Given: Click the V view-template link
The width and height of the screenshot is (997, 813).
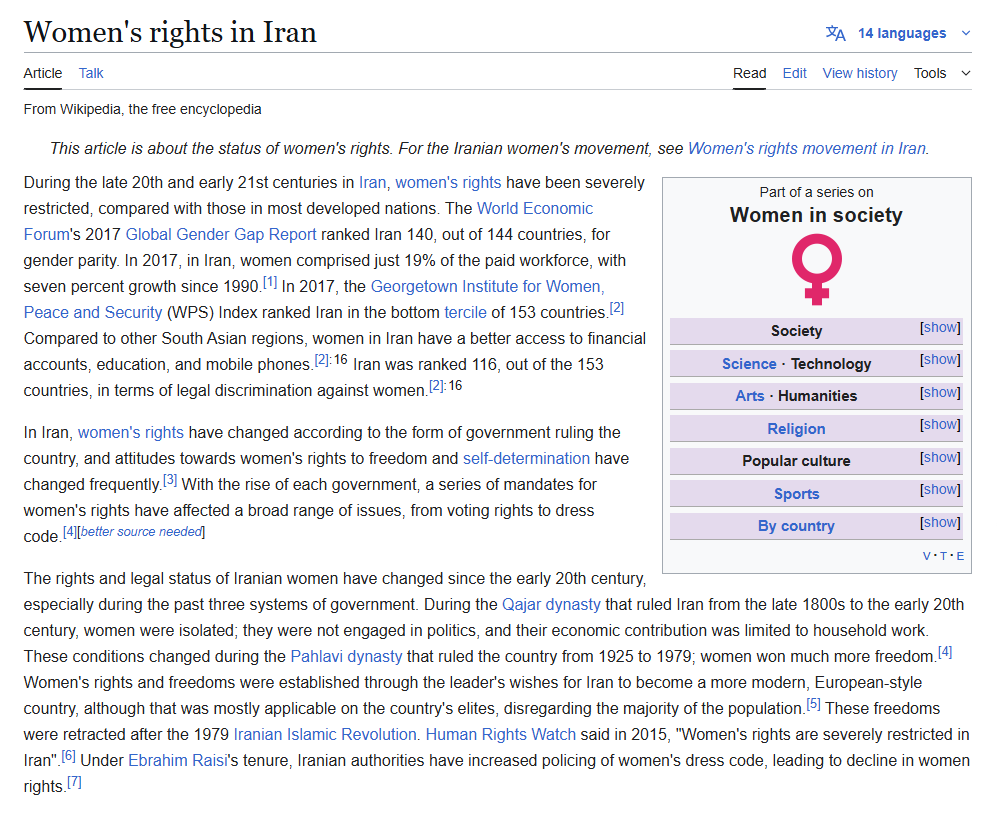Looking at the screenshot, I should point(926,556).
